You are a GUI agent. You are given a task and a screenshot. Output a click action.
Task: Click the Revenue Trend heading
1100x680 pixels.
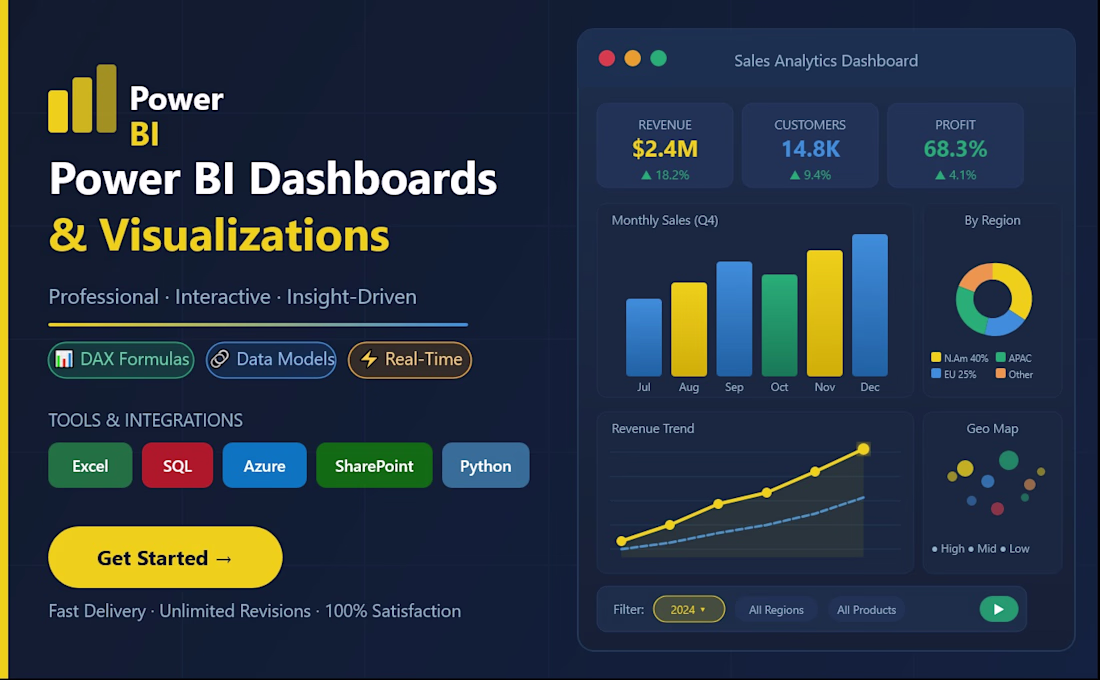click(x=652, y=428)
